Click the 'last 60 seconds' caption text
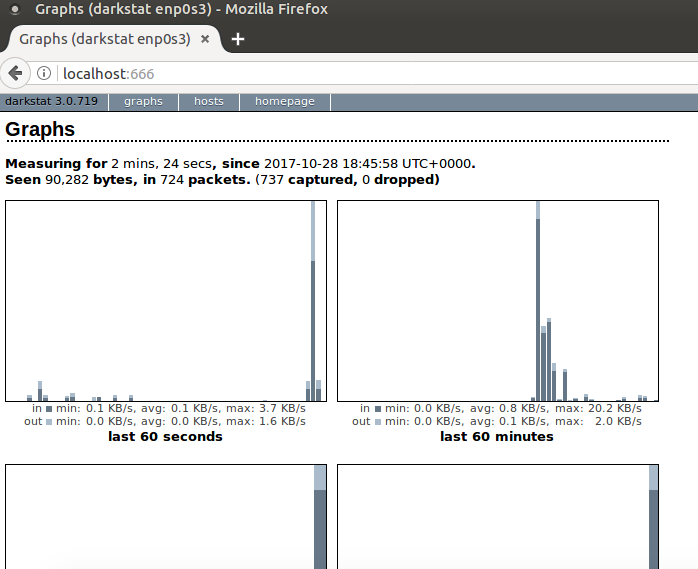This screenshot has width=698, height=569. click(x=165, y=437)
